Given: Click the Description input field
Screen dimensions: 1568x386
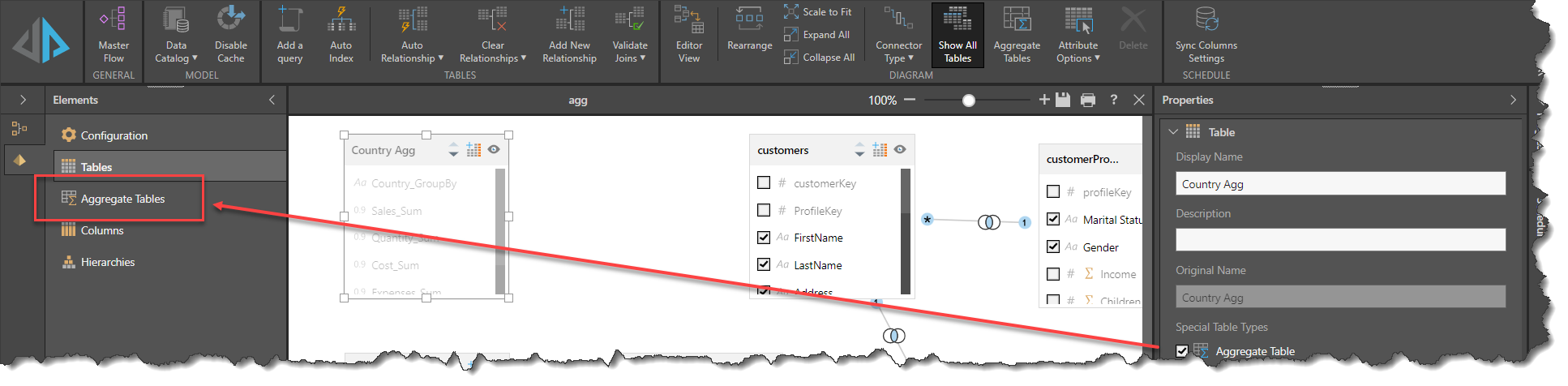Looking at the screenshot, I should coord(1340,239).
